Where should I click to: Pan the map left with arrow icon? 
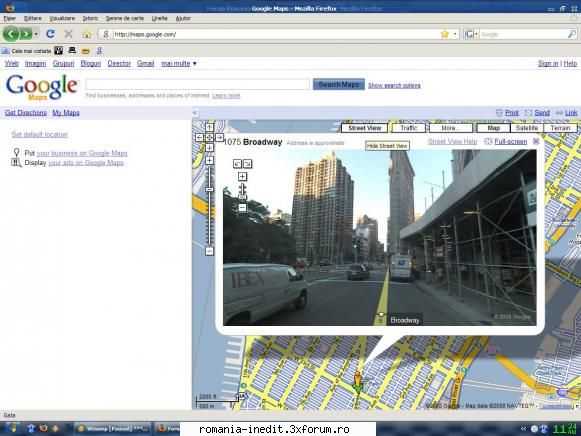click(199, 137)
